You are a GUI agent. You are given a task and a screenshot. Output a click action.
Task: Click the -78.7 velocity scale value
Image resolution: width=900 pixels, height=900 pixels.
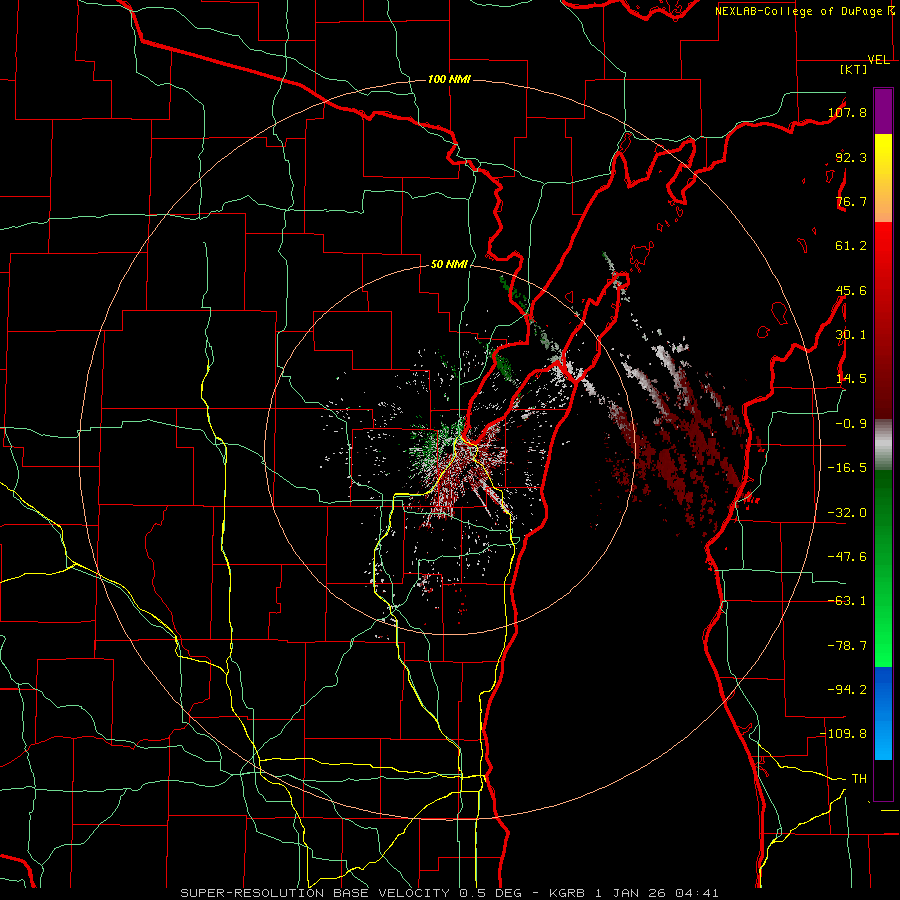pos(847,646)
